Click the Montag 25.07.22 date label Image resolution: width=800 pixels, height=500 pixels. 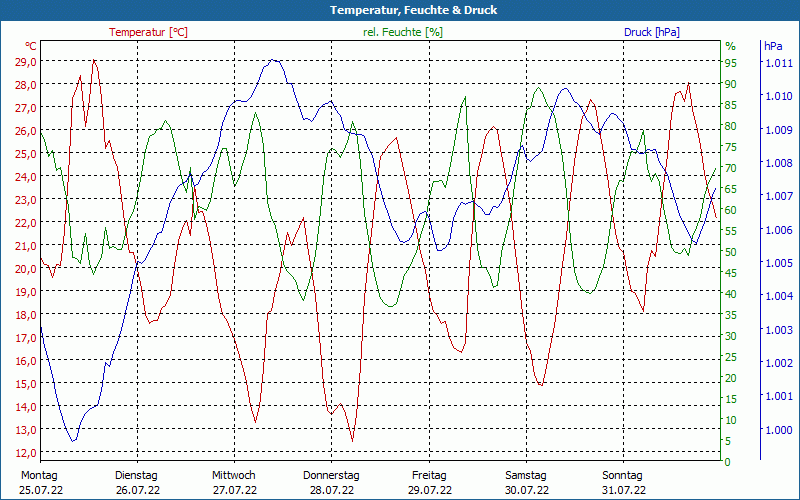(41, 483)
